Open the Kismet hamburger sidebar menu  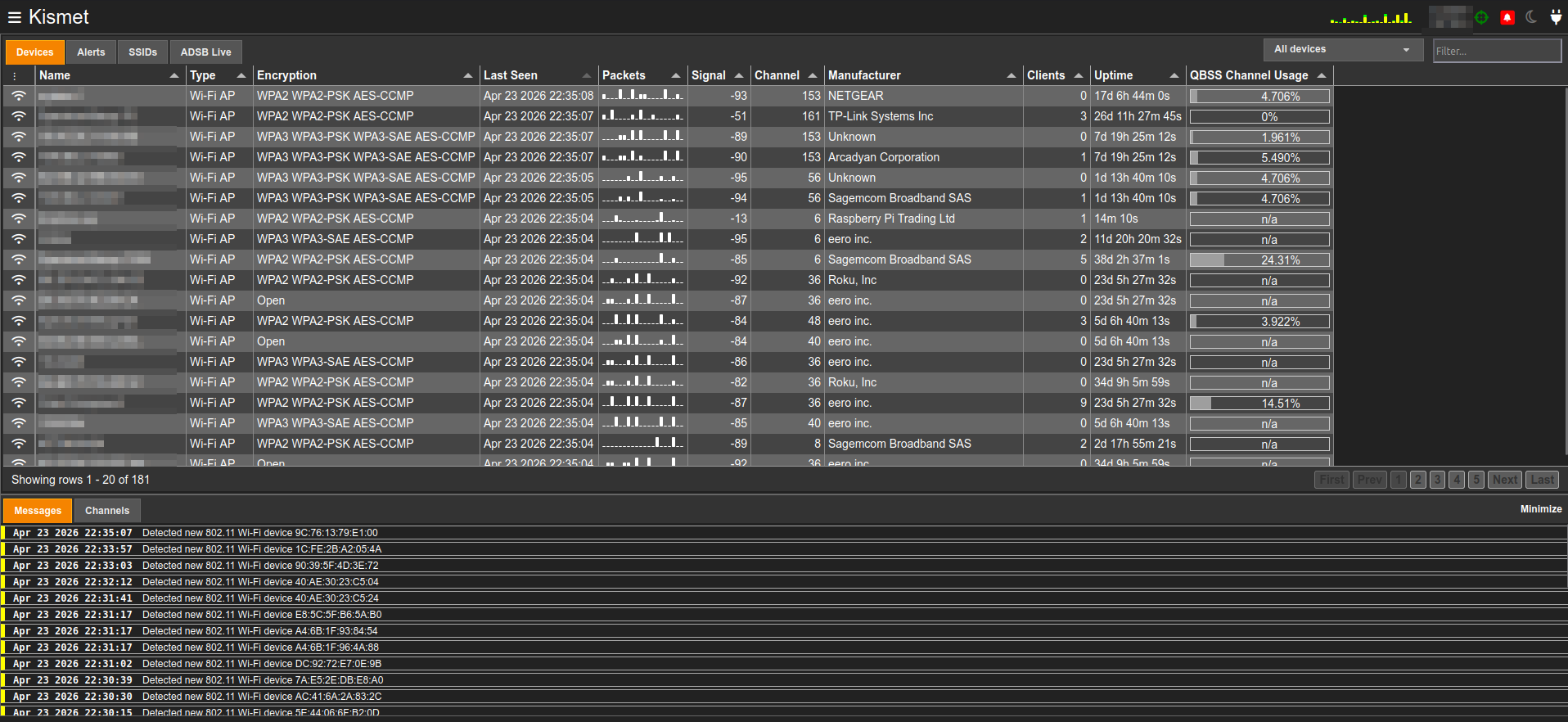pyautogui.click(x=14, y=17)
